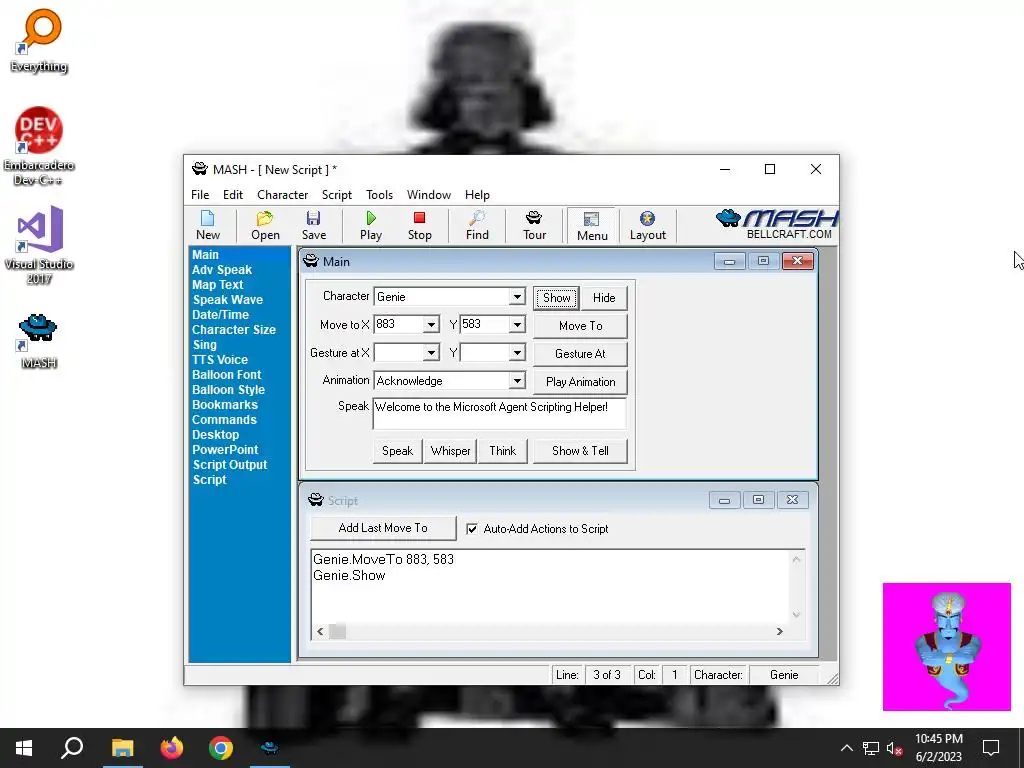Expand the Character dropdown showing Genie
1024x768 pixels.
tap(517, 296)
